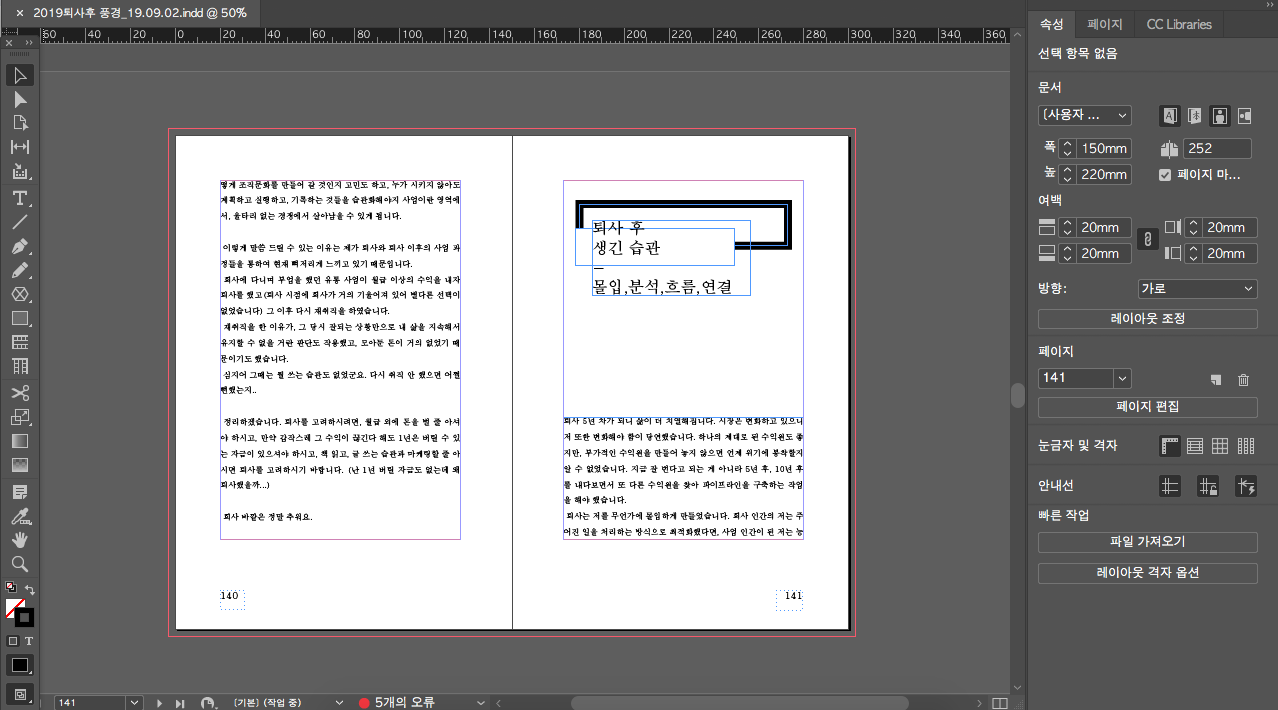Expand the document preset dropdown 사용자
Screen dimensions: 1278x710
[x=1084, y=115]
